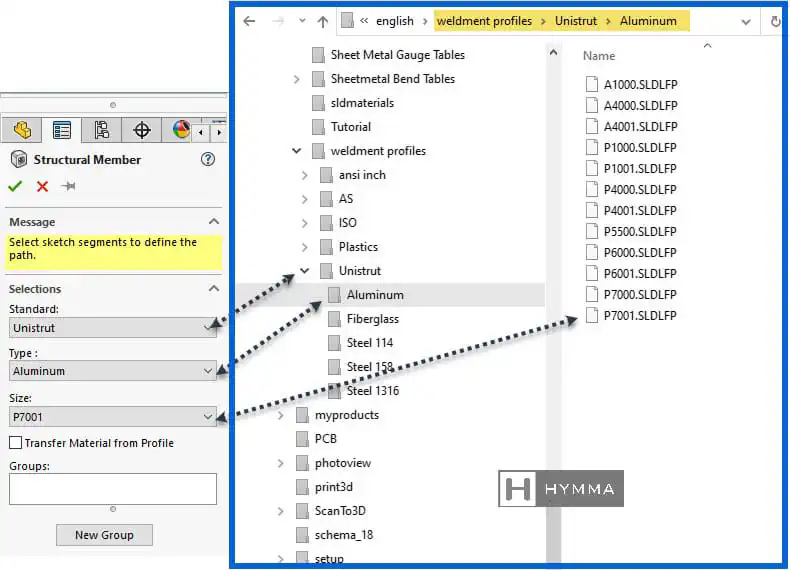Click weldment profiles breadcrumb in address bar
This screenshot has height=570, width=790.
point(484,21)
